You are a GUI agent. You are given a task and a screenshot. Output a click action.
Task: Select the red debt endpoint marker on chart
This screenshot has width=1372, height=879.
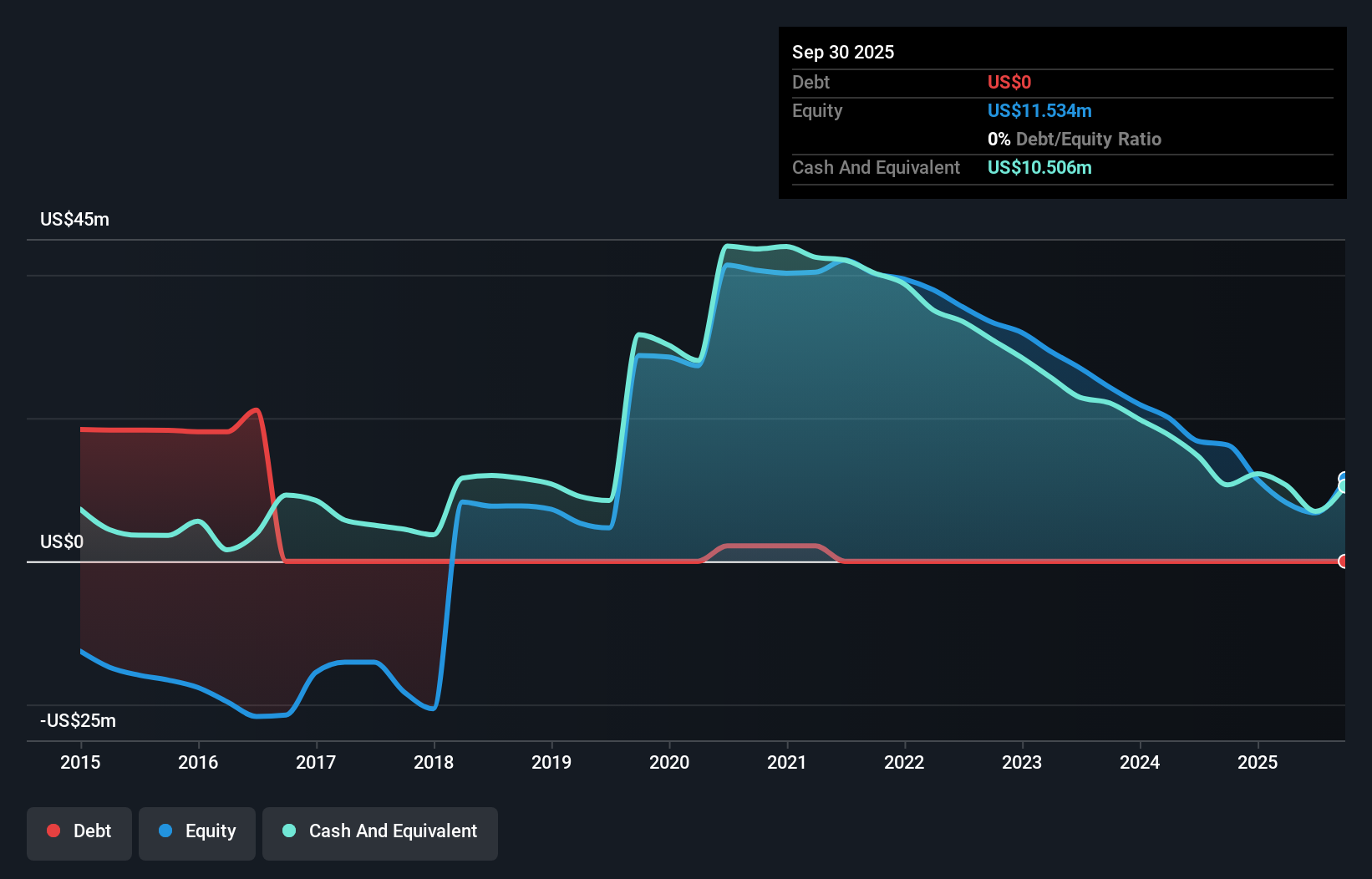(1343, 561)
